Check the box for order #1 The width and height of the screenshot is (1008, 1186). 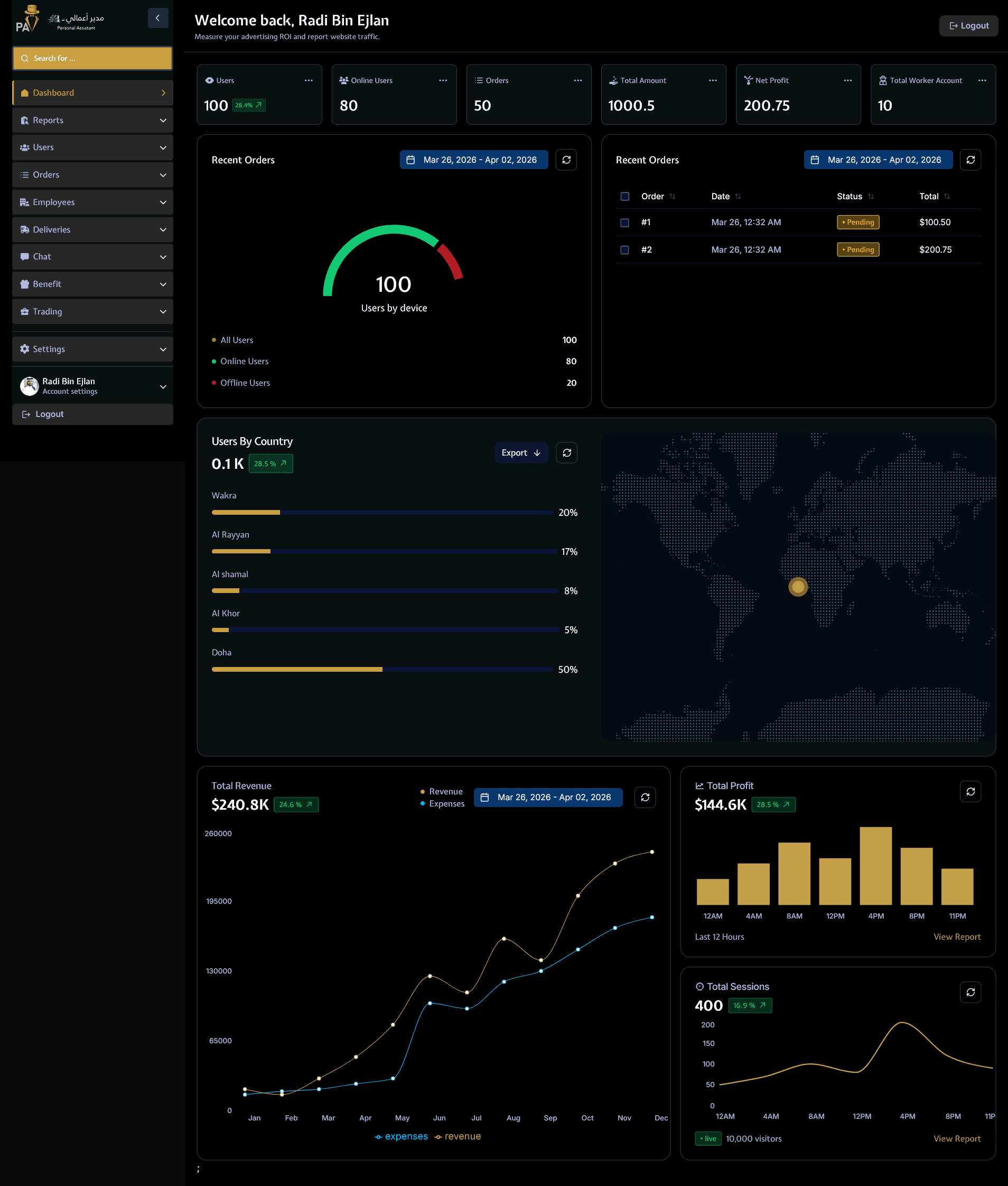[624, 223]
